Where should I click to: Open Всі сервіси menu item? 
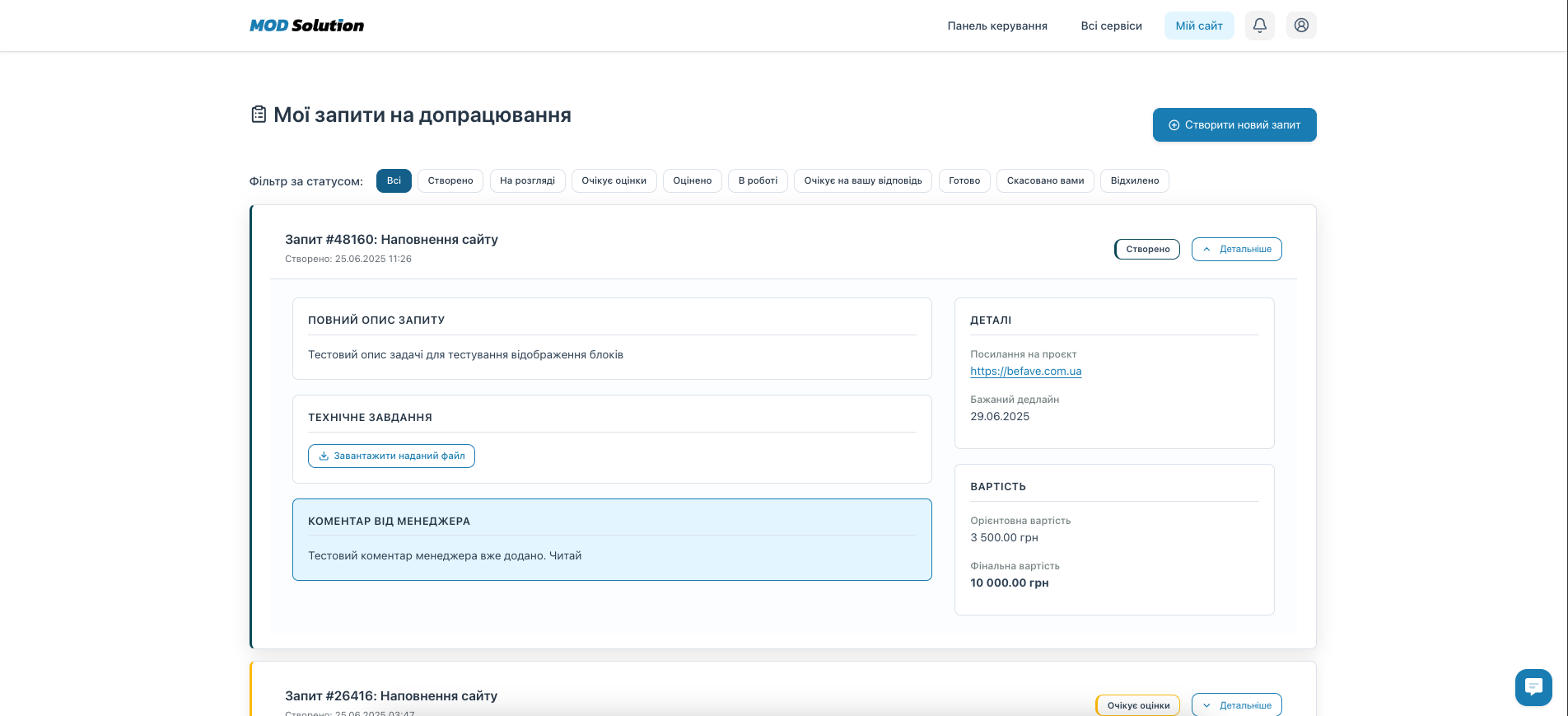[x=1111, y=26]
